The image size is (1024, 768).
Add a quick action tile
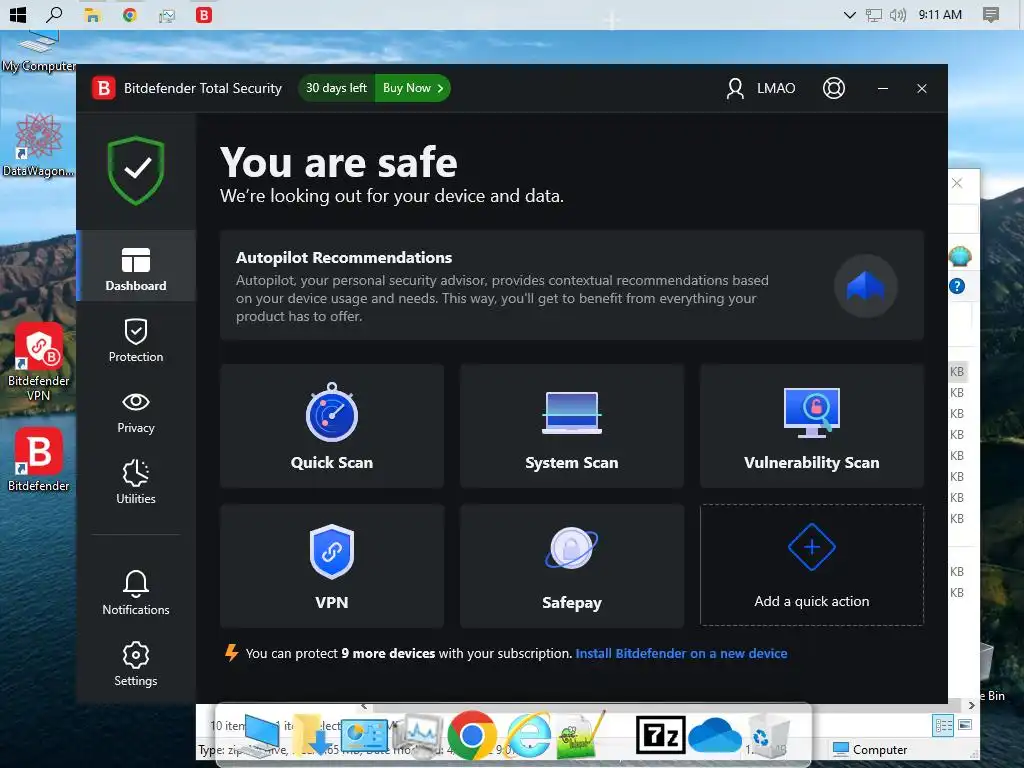point(812,565)
